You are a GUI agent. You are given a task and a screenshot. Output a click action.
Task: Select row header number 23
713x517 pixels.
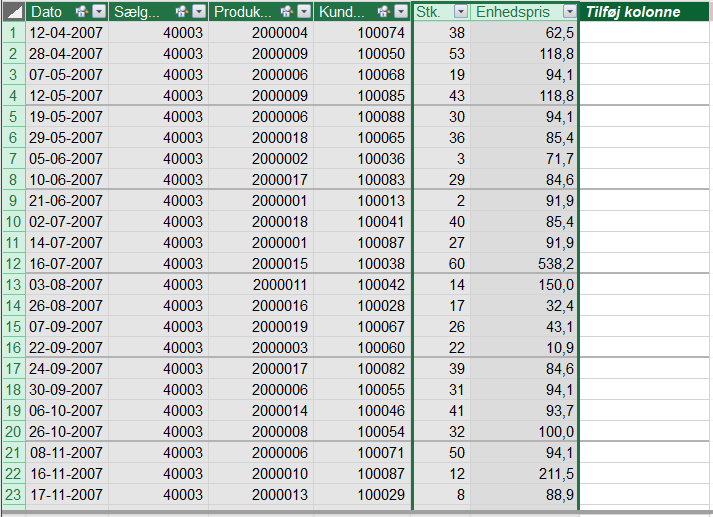14,495
